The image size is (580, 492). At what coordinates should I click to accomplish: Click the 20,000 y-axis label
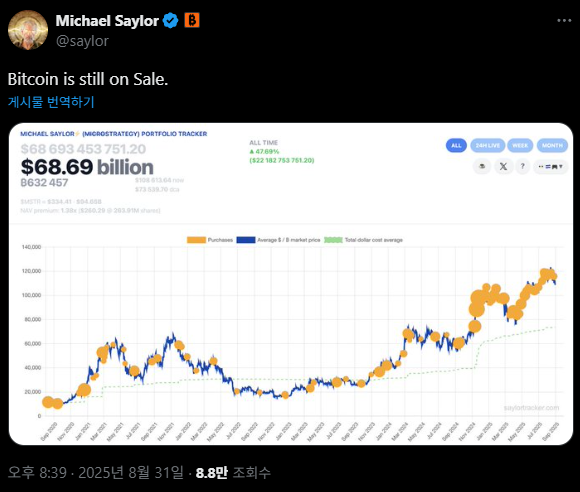(x=33, y=392)
